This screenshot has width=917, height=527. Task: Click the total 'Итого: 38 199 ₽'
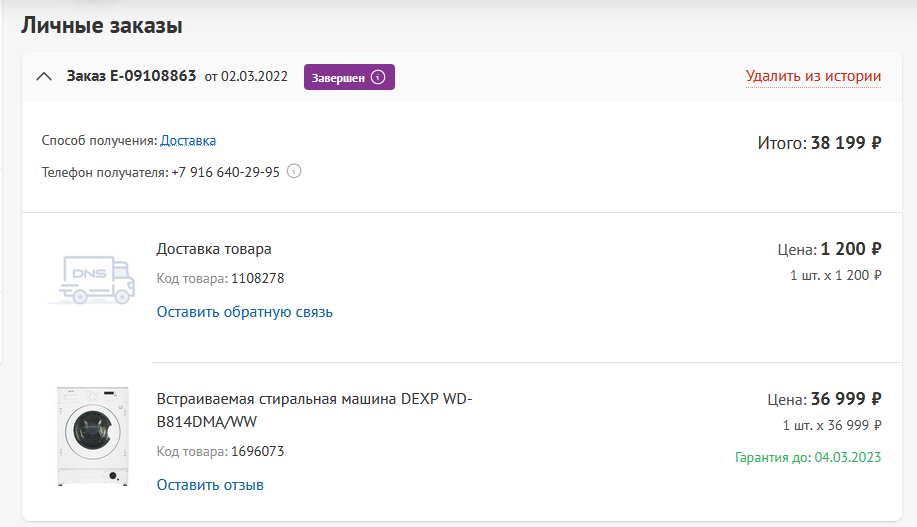[x=819, y=143]
